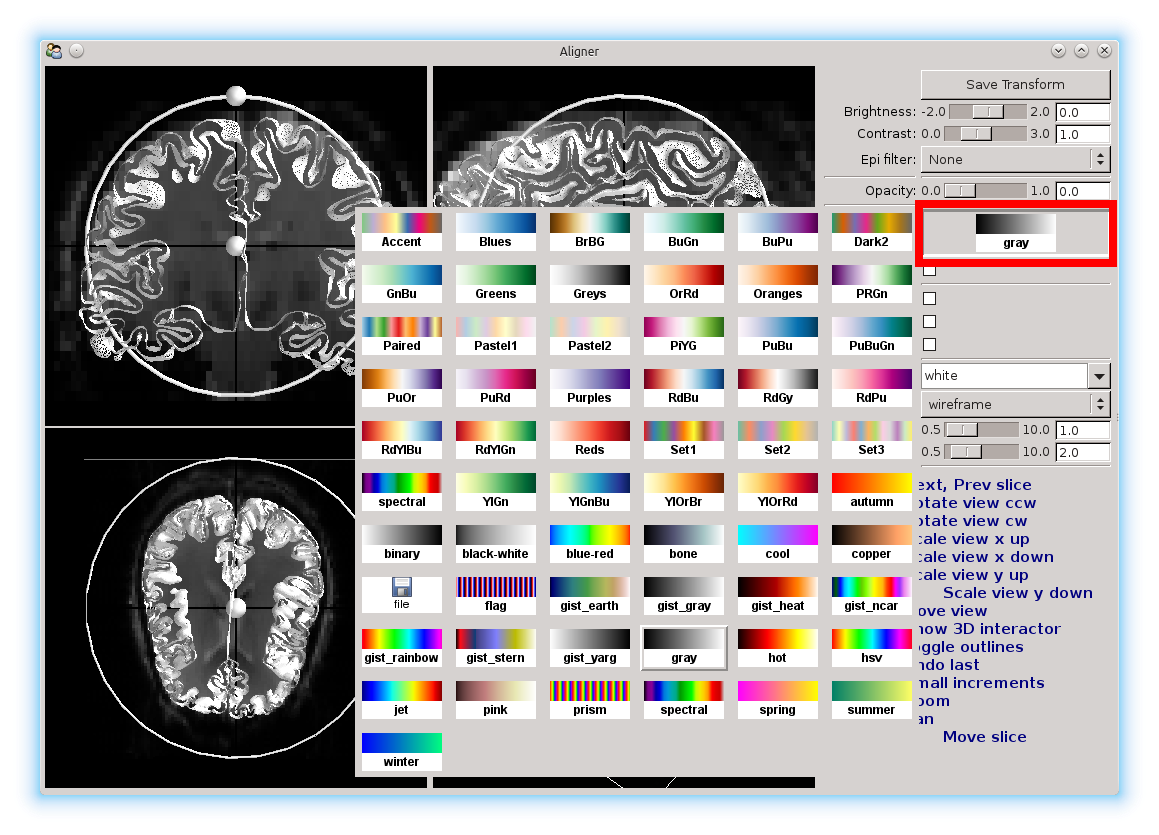
Task: Select gist_yarg from the colormap popup
Action: (590, 647)
